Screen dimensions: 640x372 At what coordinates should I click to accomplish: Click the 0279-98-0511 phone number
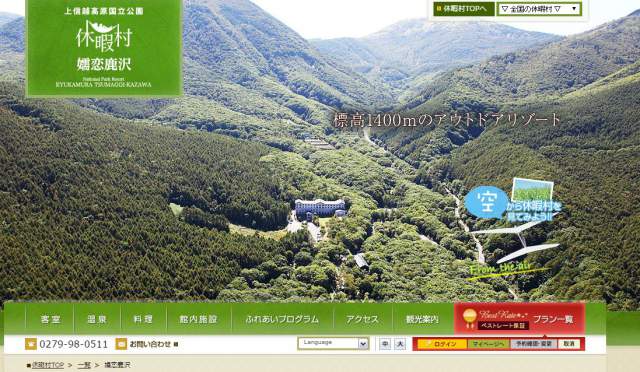pos(73,344)
